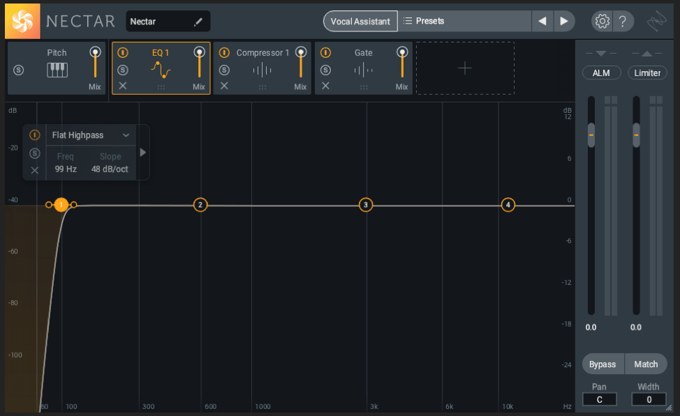Toggle Compressor 1 power button
This screenshot has height=416, width=680.
224,52
